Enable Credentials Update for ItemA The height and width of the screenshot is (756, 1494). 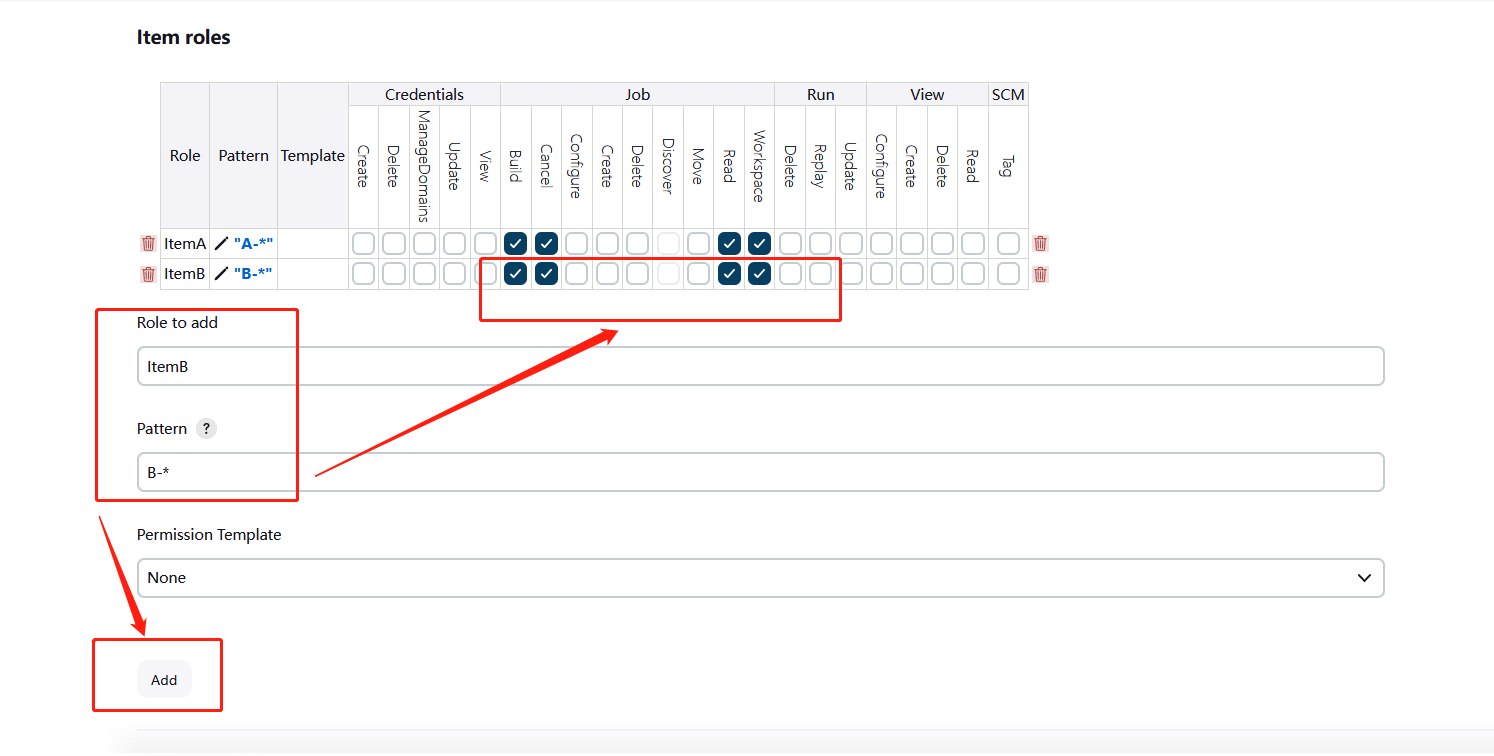(455, 243)
